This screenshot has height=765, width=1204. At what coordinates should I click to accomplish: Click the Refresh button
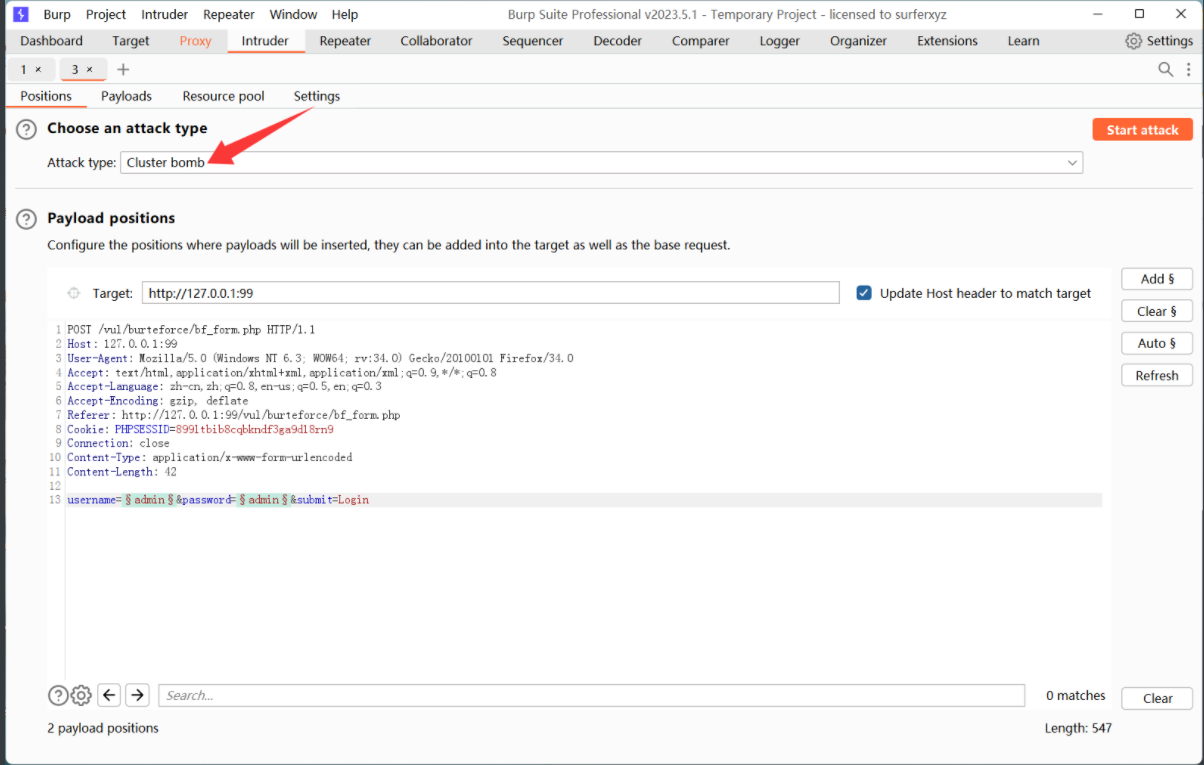(x=1157, y=375)
